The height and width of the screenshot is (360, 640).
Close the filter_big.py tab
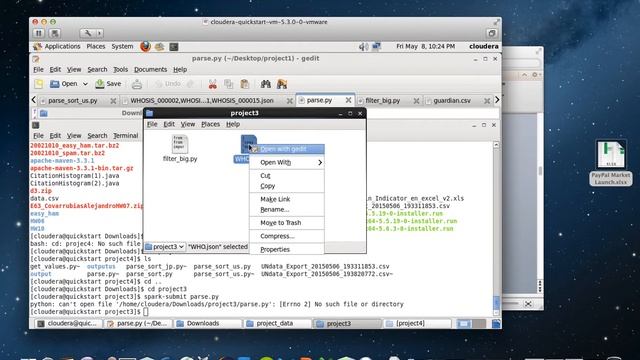(416, 101)
